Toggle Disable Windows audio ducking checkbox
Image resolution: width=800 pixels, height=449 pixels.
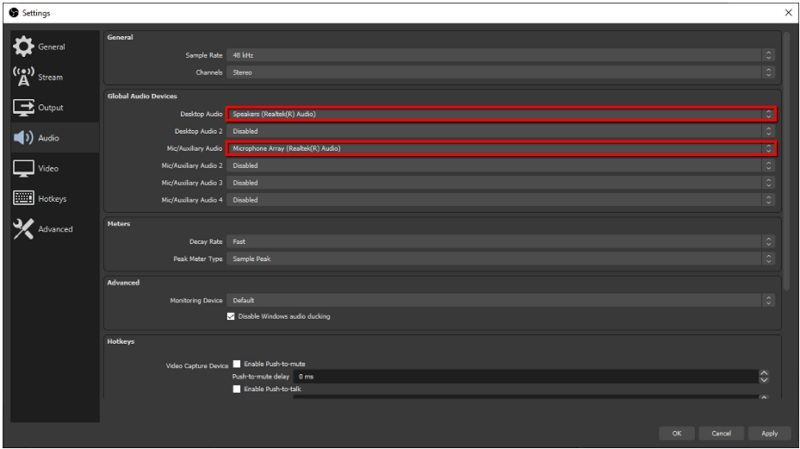click(231, 316)
